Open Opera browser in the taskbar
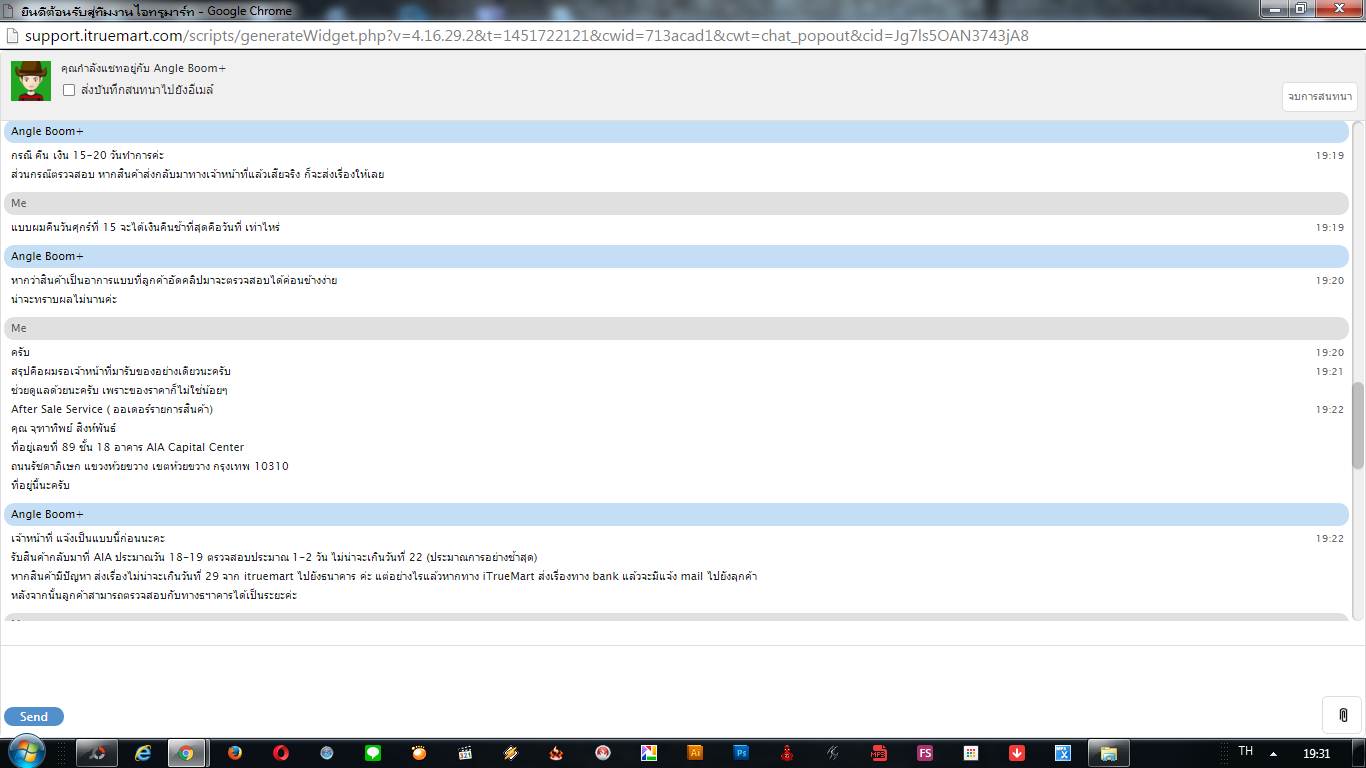The image size is (1366, 768). (281, 753)
